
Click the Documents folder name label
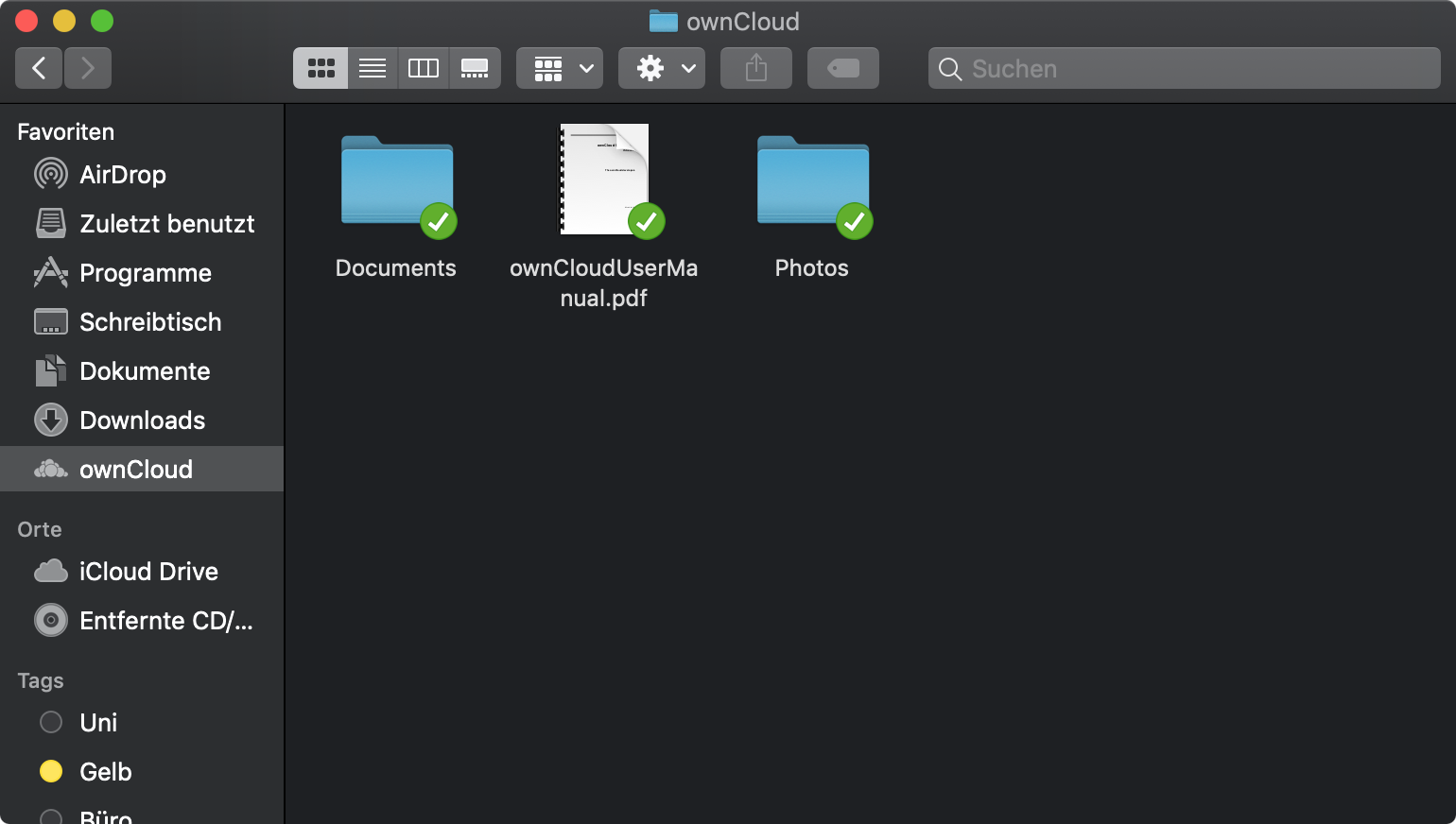click(x=396, y=268)
